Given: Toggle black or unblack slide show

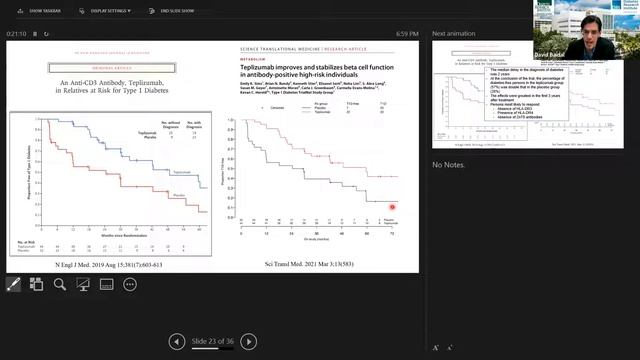Looking at the screenshot, I should coord(83,284).
